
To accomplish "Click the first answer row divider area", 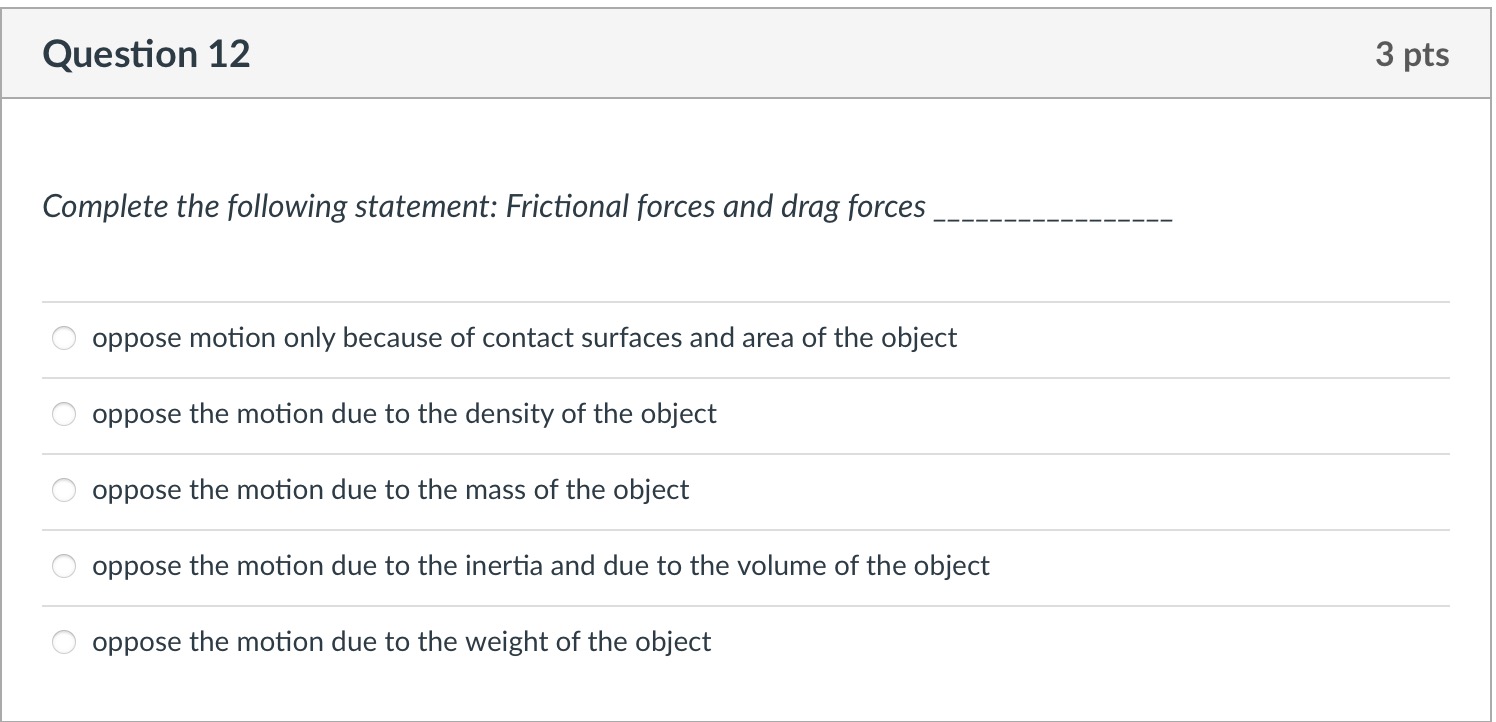I will click(746, 300).
